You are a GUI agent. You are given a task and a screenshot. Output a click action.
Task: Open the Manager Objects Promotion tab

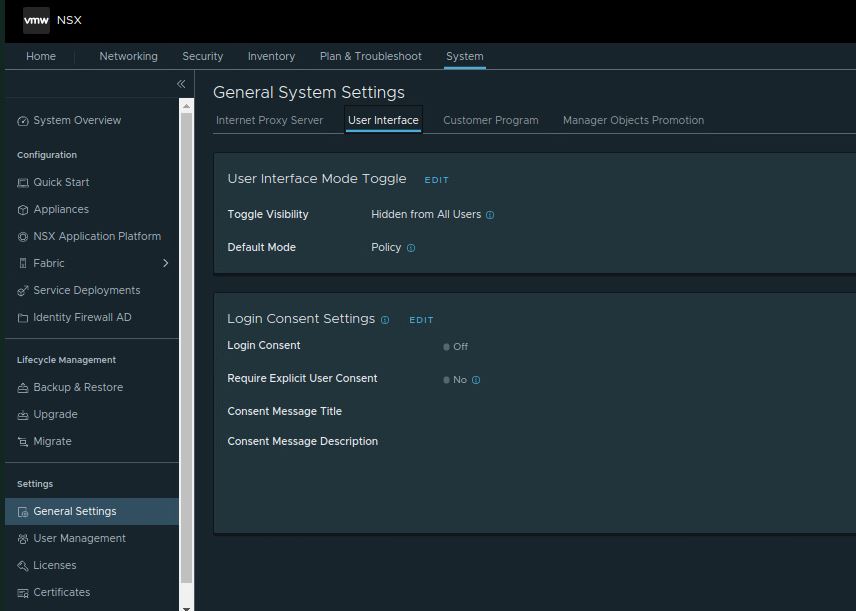point(633,120)
